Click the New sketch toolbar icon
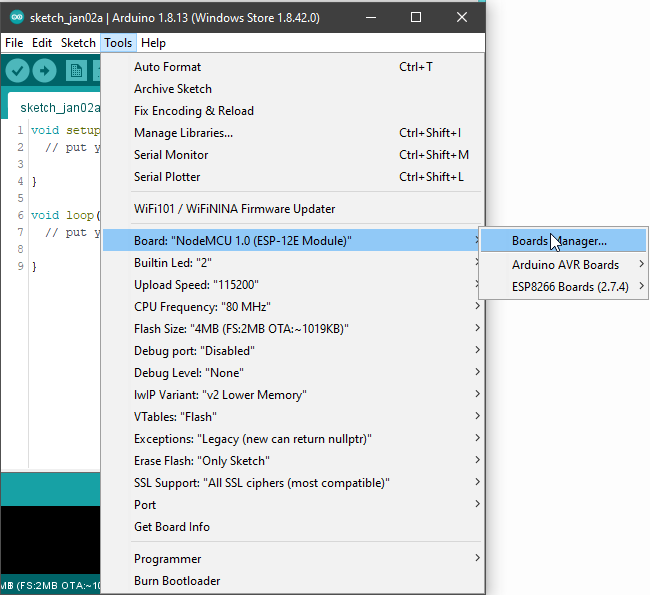 point(76,71)
